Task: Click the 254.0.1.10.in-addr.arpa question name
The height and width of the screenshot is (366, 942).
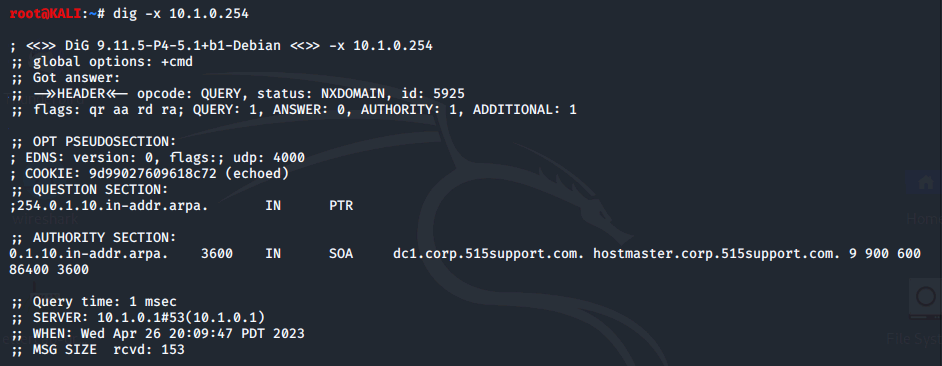Action: coord(112,206)
